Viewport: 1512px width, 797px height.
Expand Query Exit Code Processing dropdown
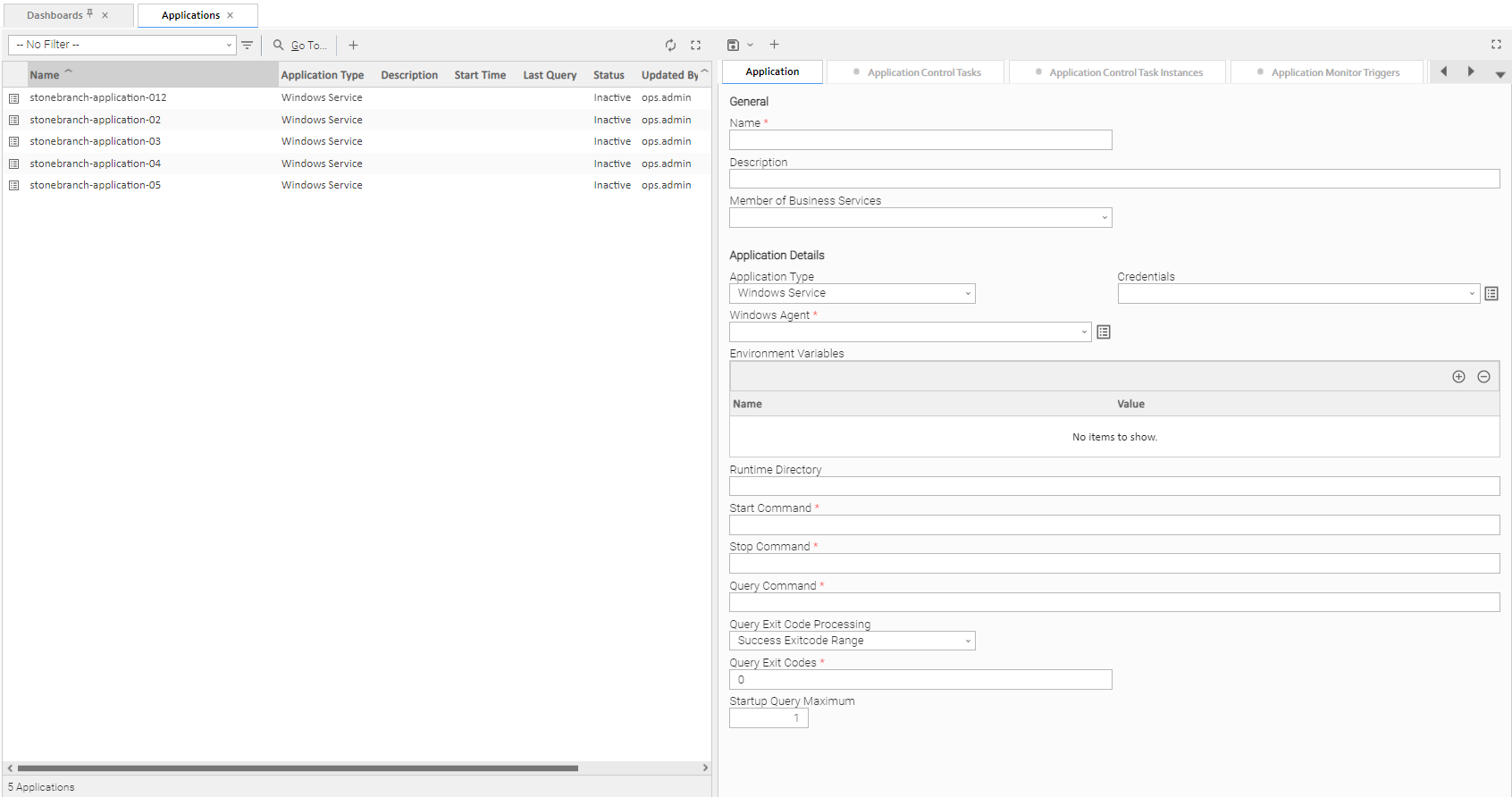point(852,641)
